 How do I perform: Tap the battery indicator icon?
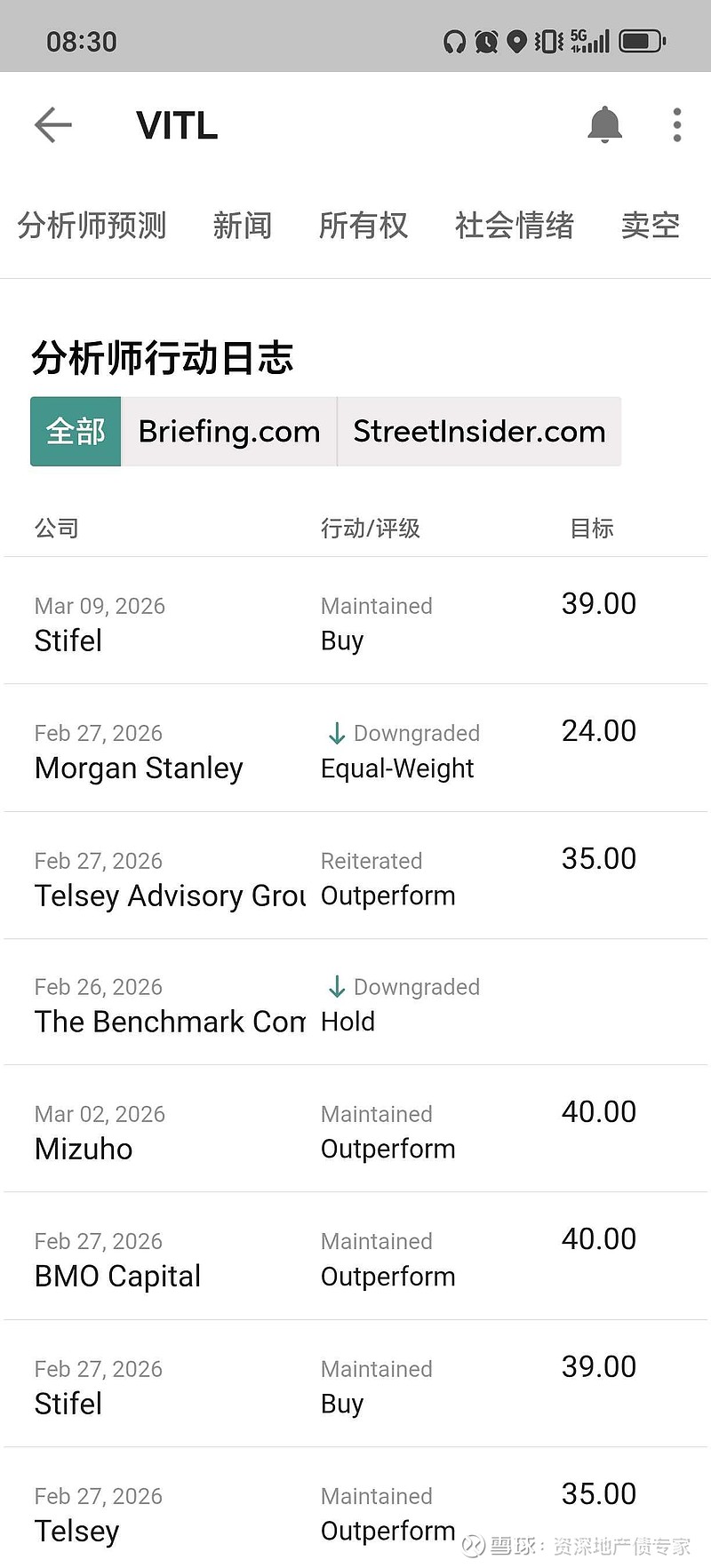tap(642, 42)
